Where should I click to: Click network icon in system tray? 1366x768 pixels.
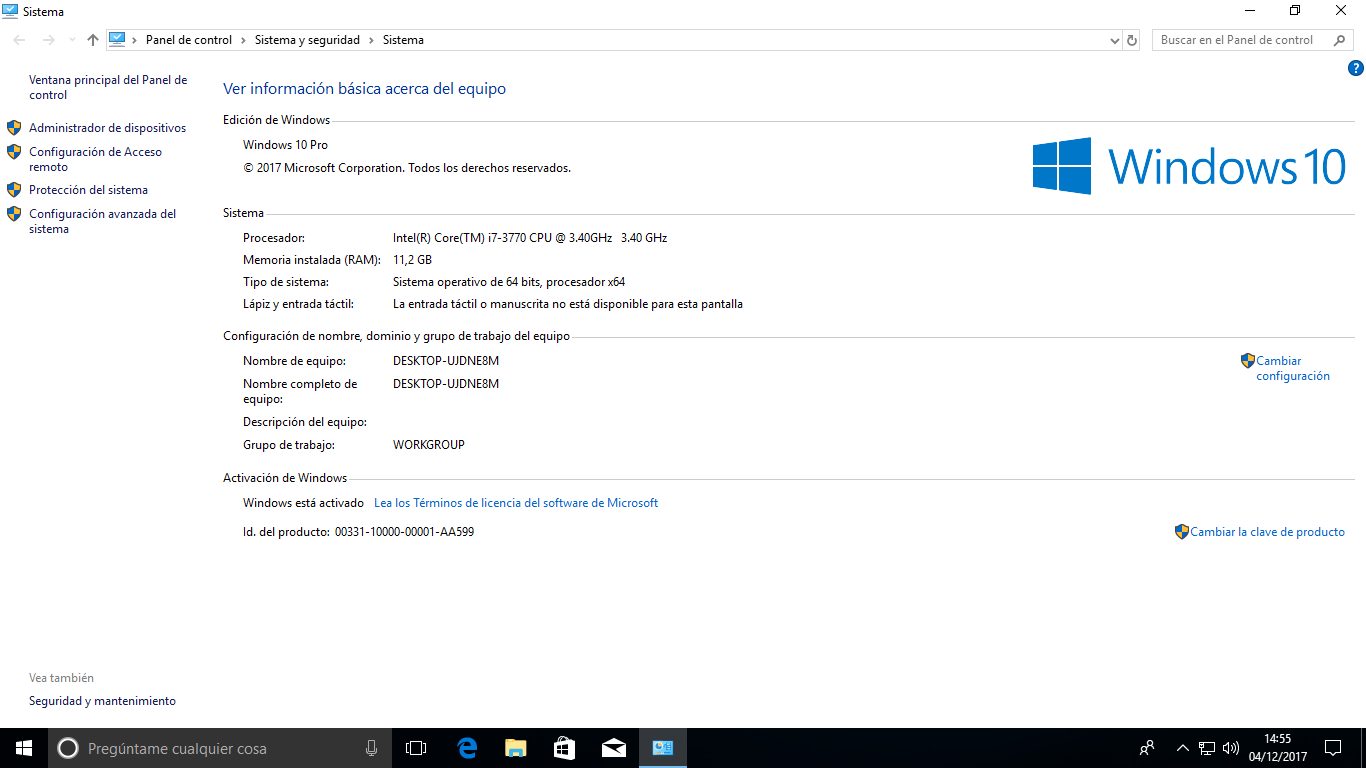tap(1207, 748)
